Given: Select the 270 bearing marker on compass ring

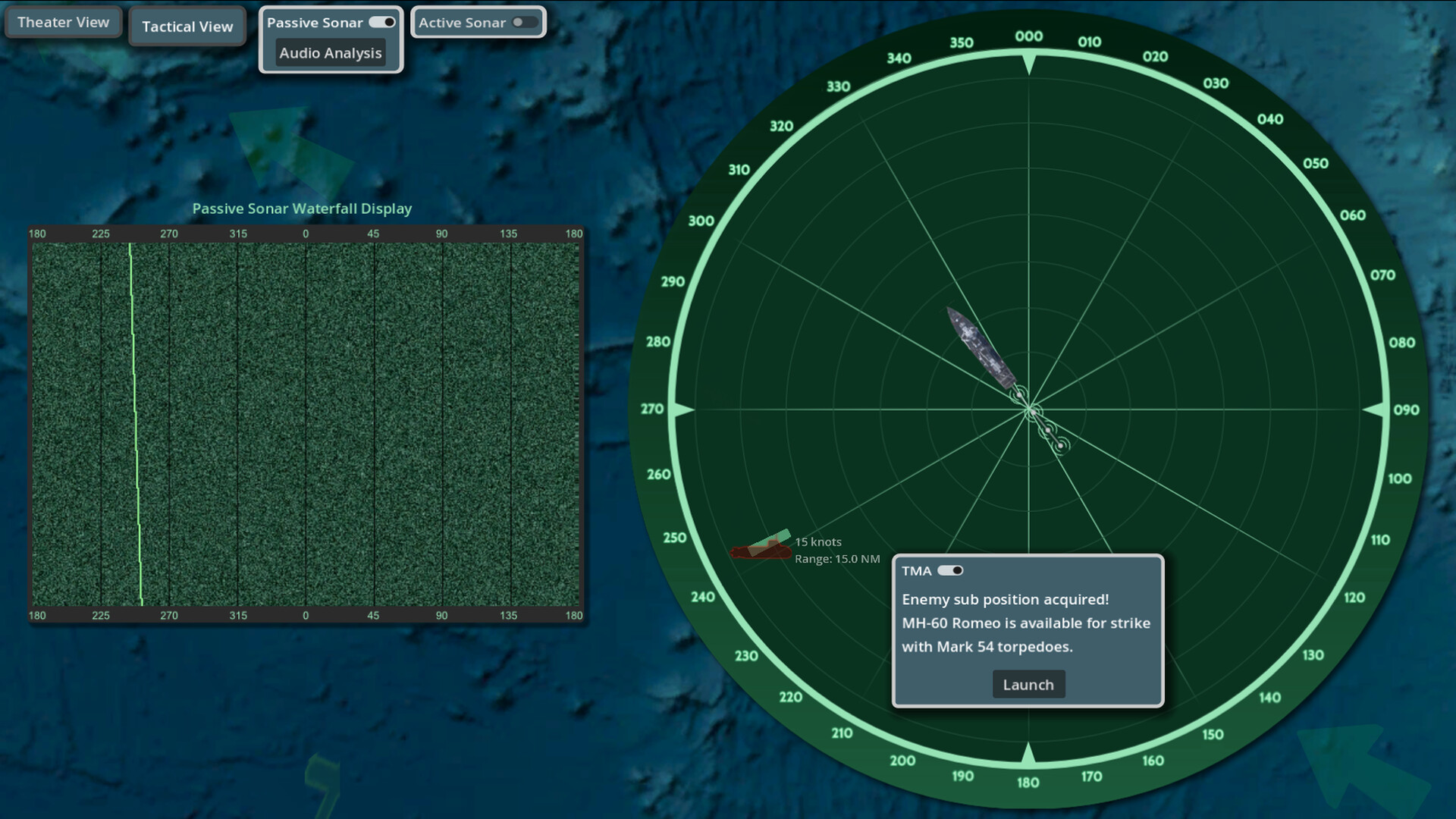Looking at the screenshot, I should 654,409.
